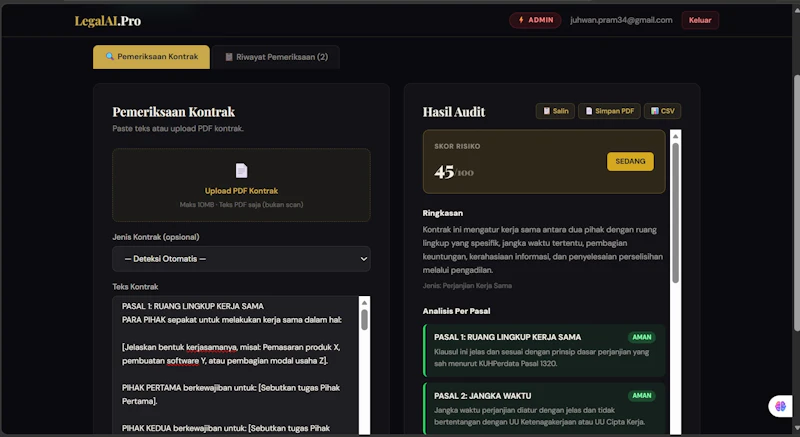Click the Teks Kontrak scrollbar thumb

click(x=364, y=320)
